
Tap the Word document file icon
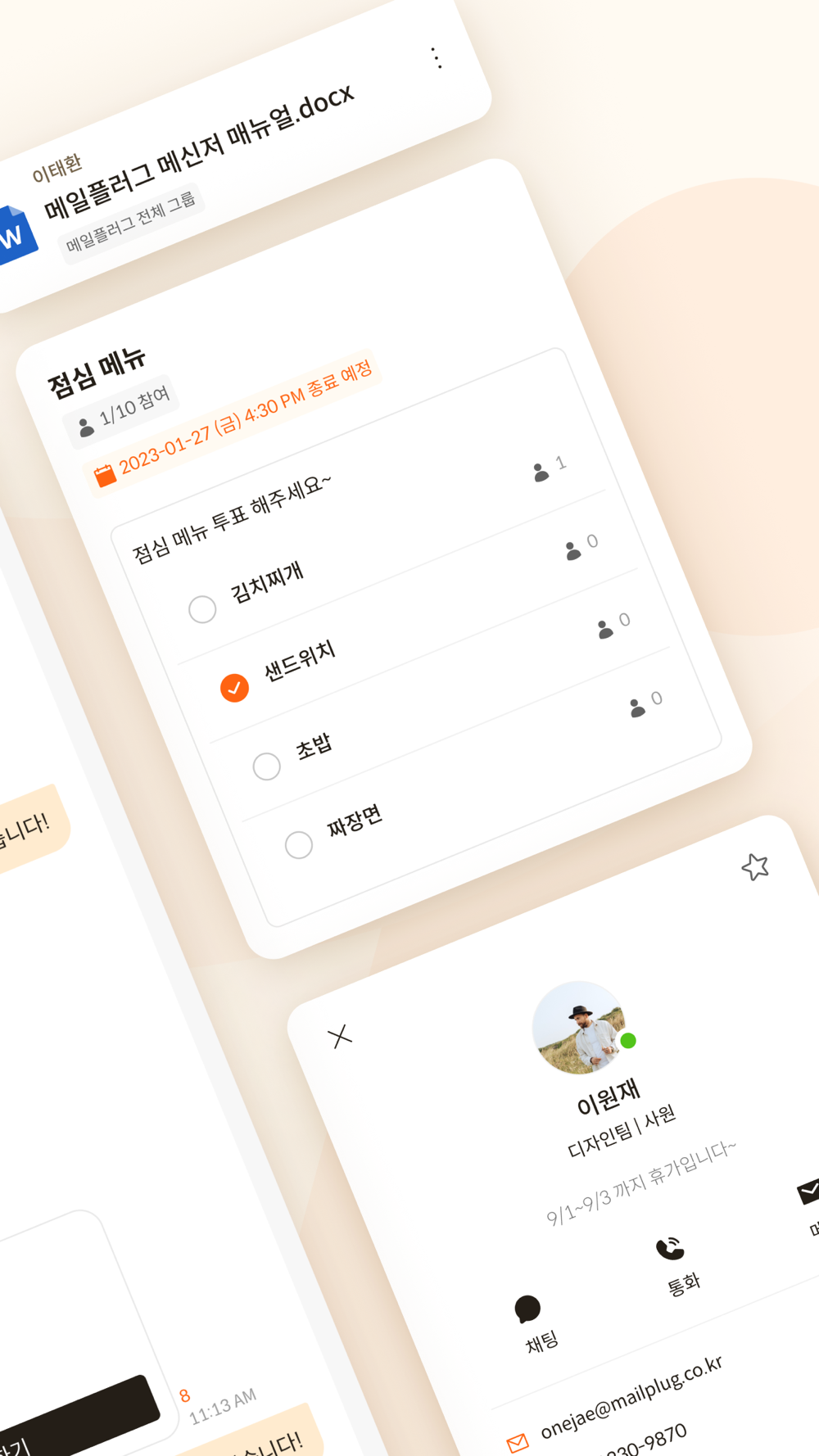pos(15,235)
